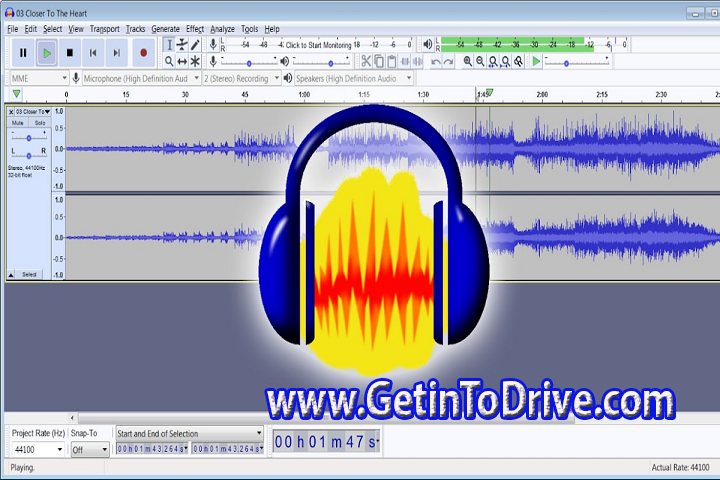Open the View menu
Viewport: 720px width, 480px height.
click(x=76, y=29)
